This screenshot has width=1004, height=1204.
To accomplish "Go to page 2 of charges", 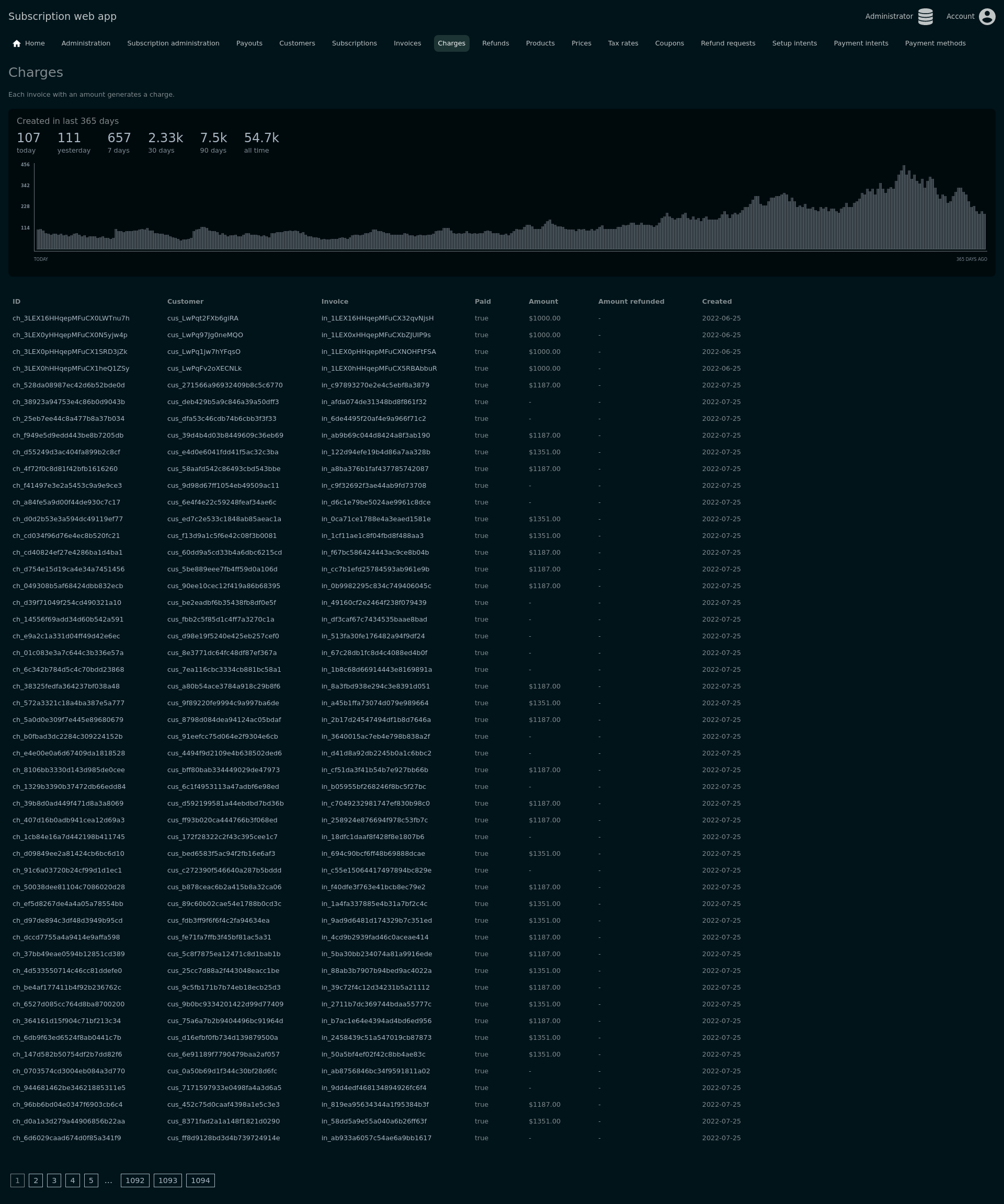I will (36, 1180).
